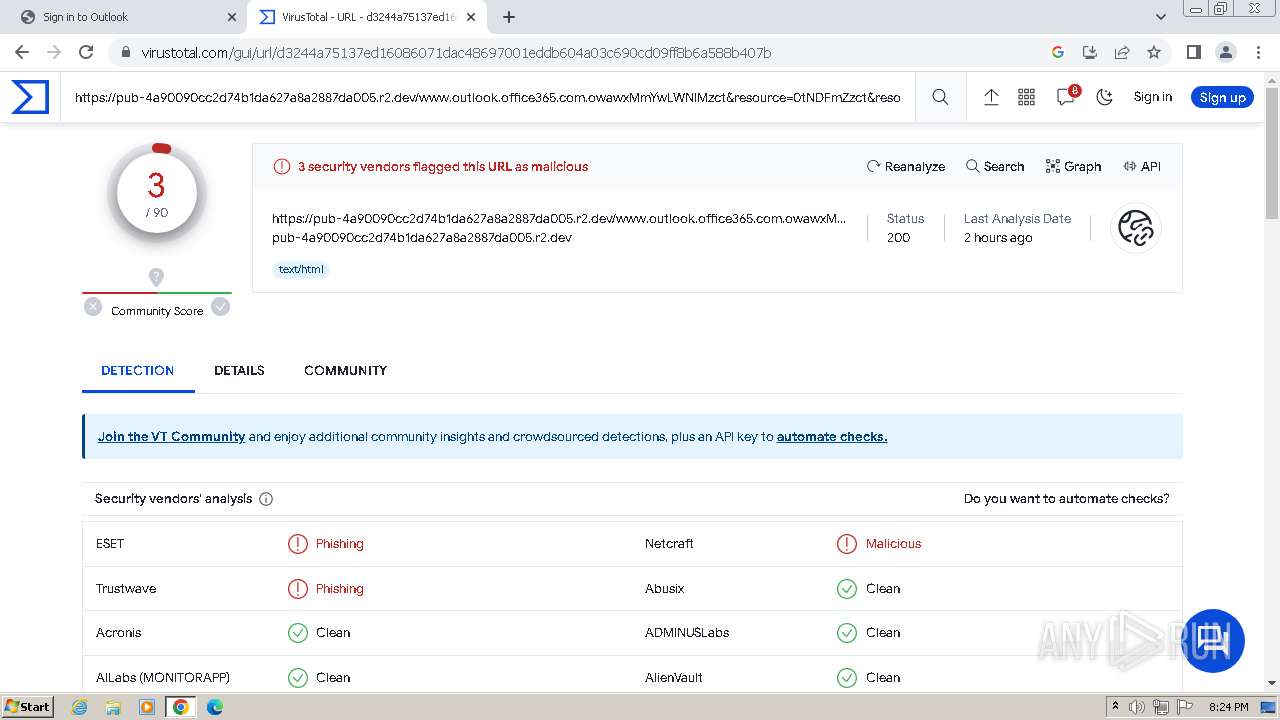Go back in the browser
The width and height of the screenshot is (1280, 720).
click(22, 52)
